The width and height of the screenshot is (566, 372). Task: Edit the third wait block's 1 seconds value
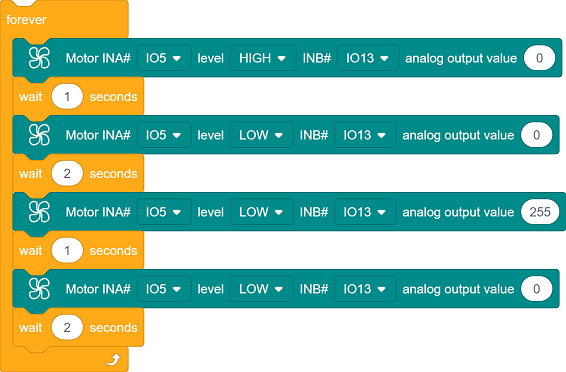pos(67,250)
